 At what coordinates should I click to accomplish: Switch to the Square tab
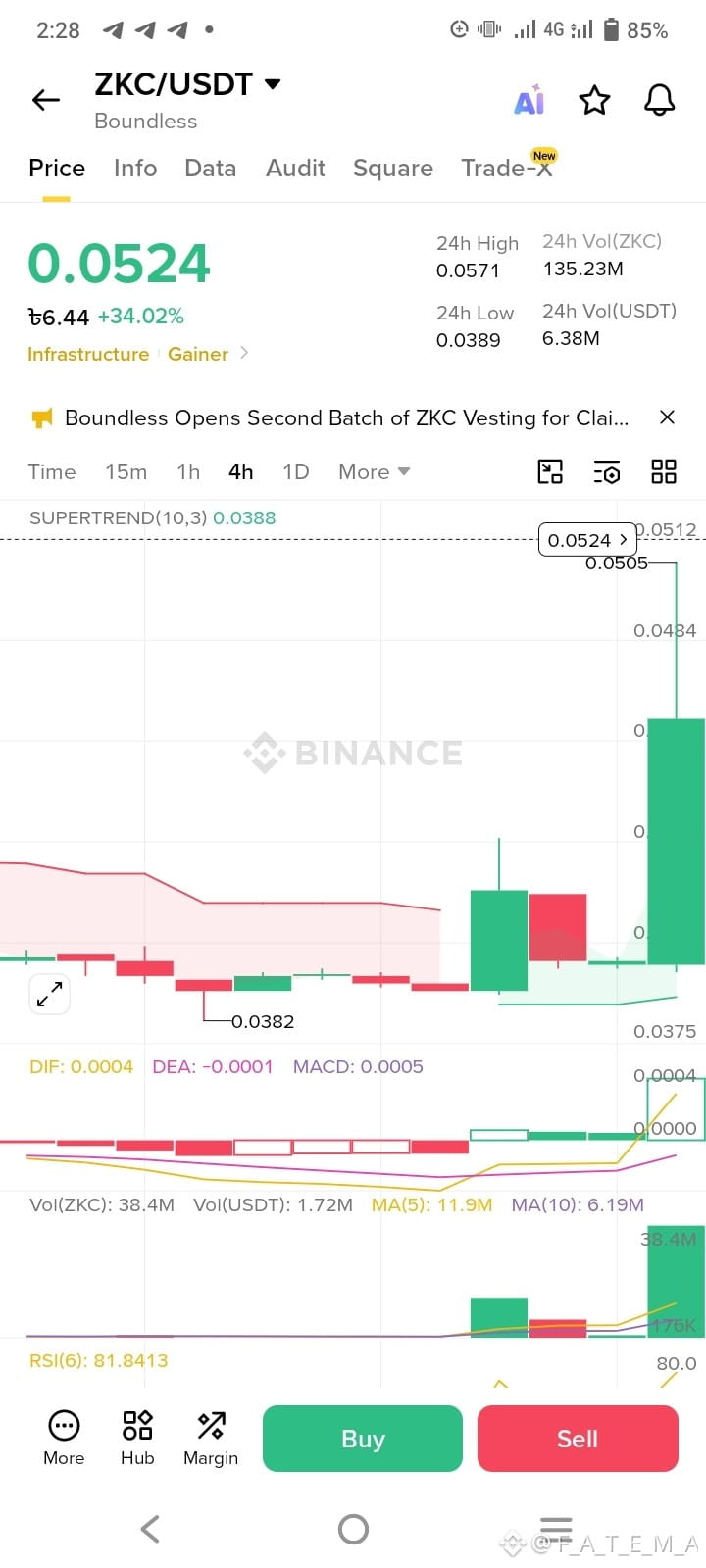393,169
